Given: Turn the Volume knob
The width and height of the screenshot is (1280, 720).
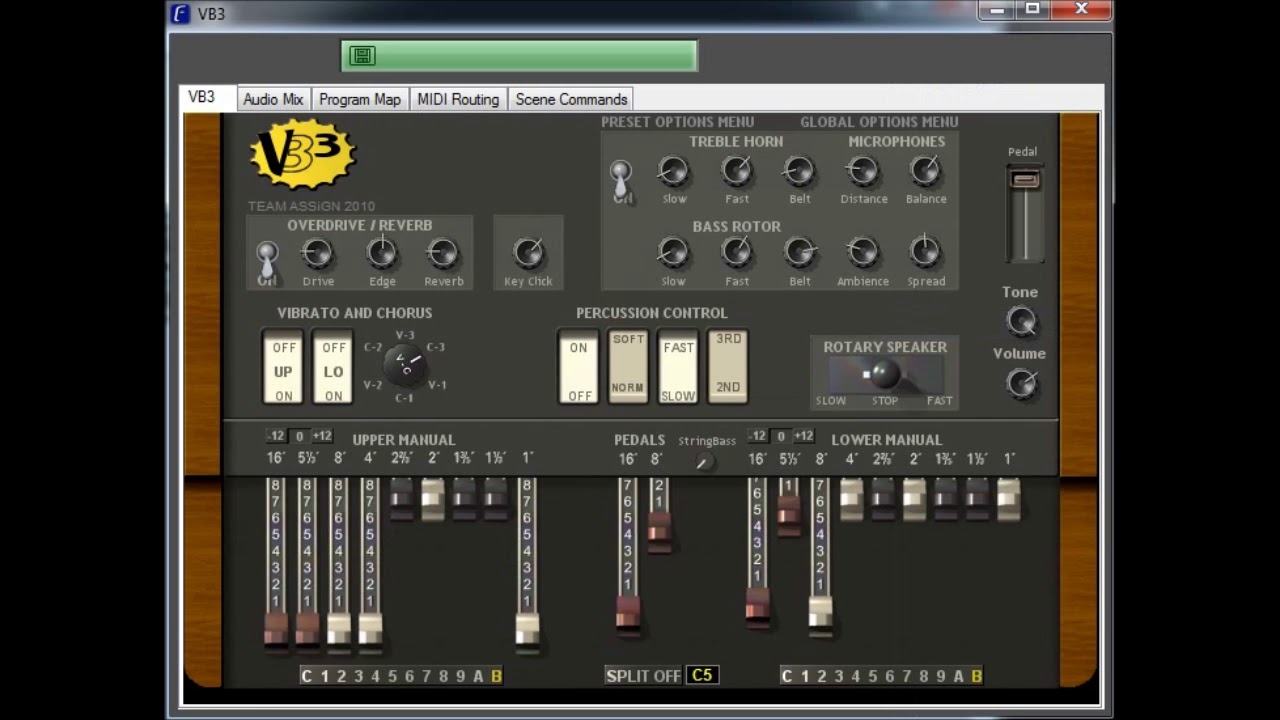Looking at the screenshot, I should tap(1021, 383).
